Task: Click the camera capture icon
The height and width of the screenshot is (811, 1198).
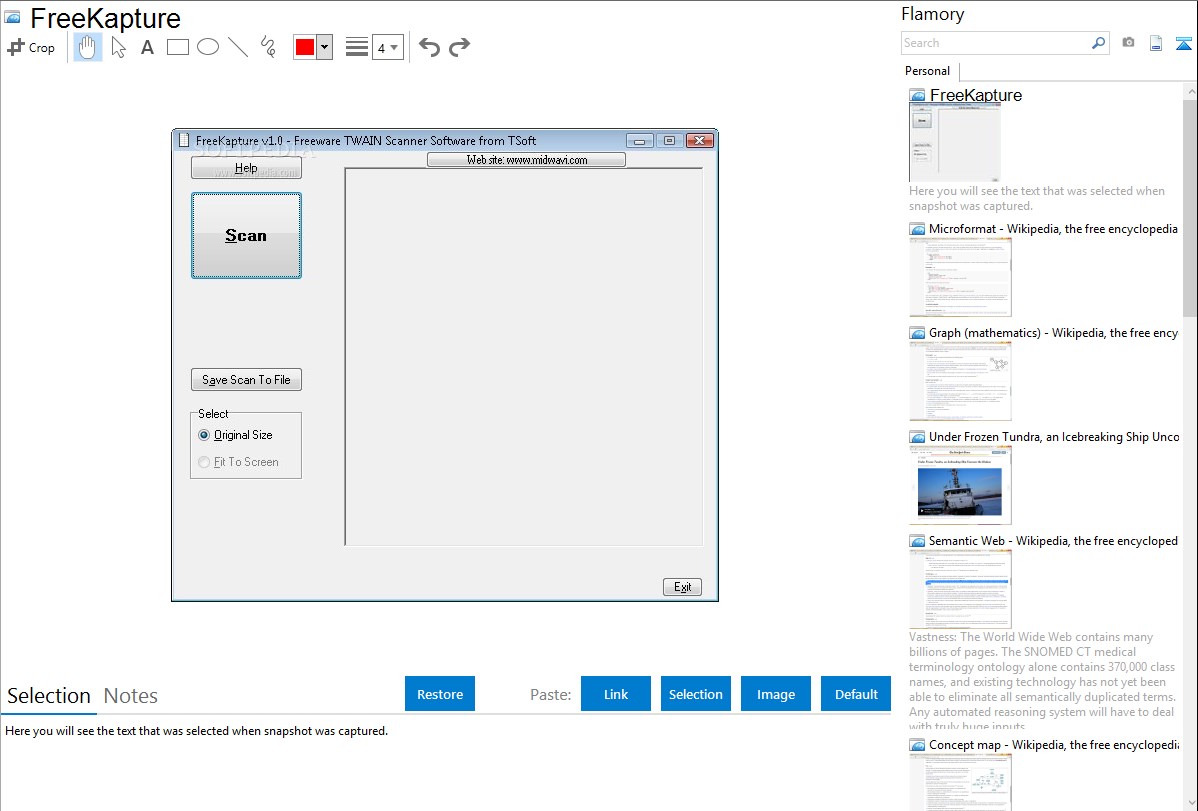Action: [1128, 43]
